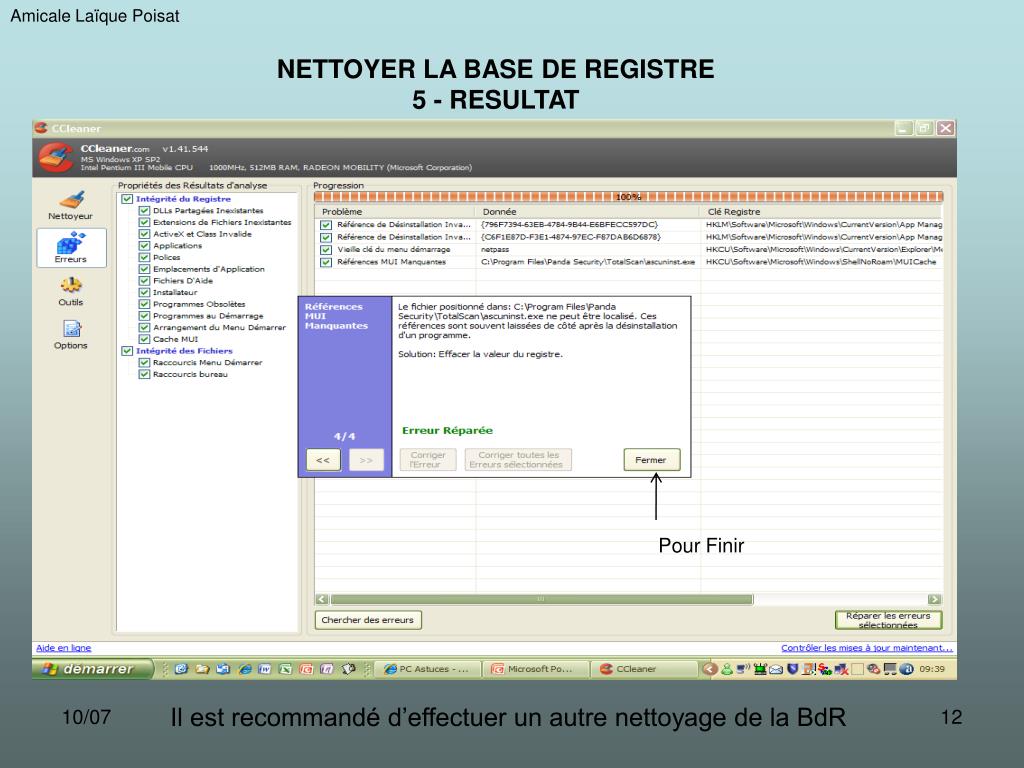The height and width of the screenshot is (768, 1024).
Task: Click the horizontal scrollbar thumb in results
Action: (541, 599)
